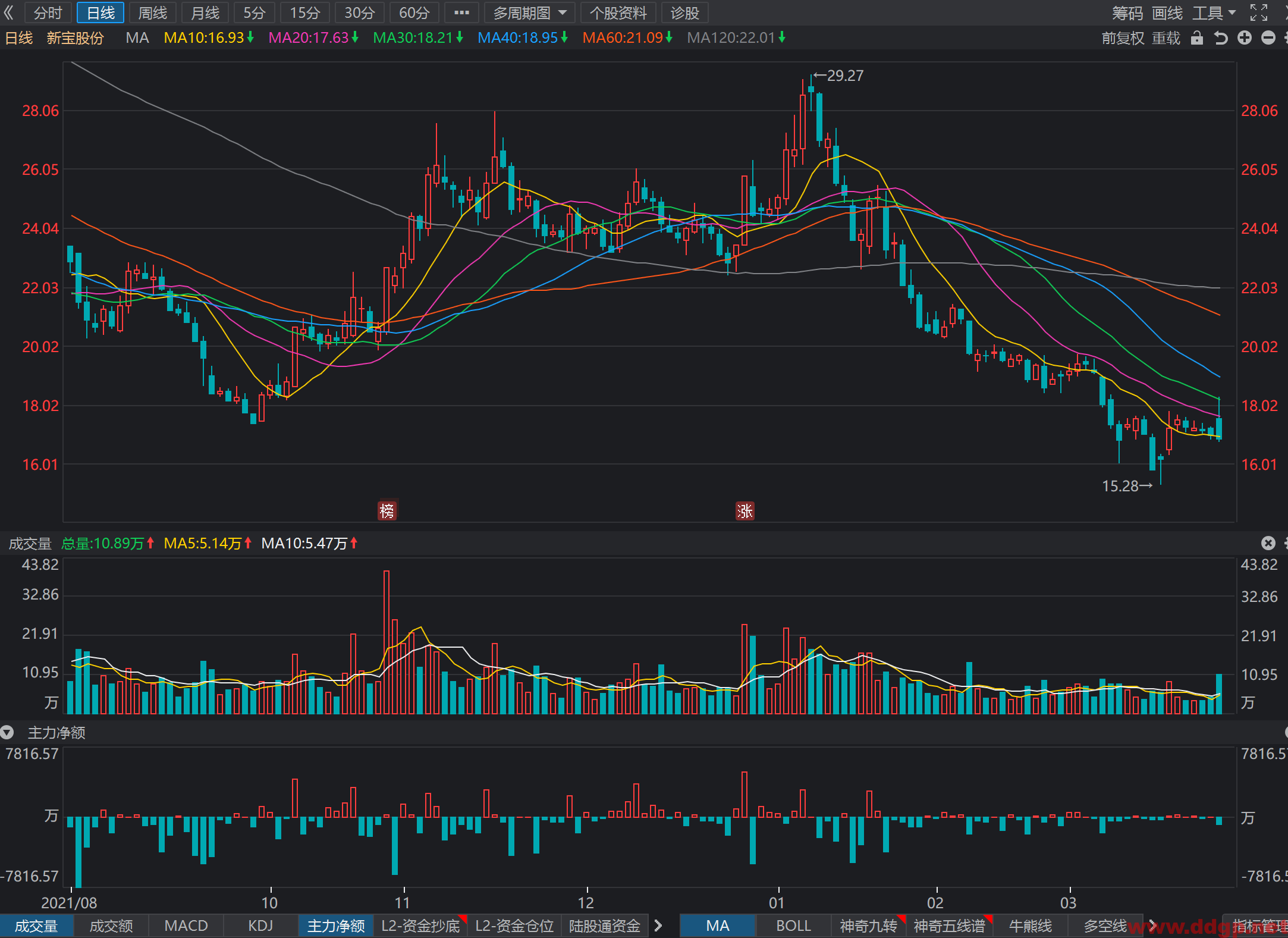Close the 成交量 volume panel
Viewport: 1288px width, 938px height.
coord(1268,543)
